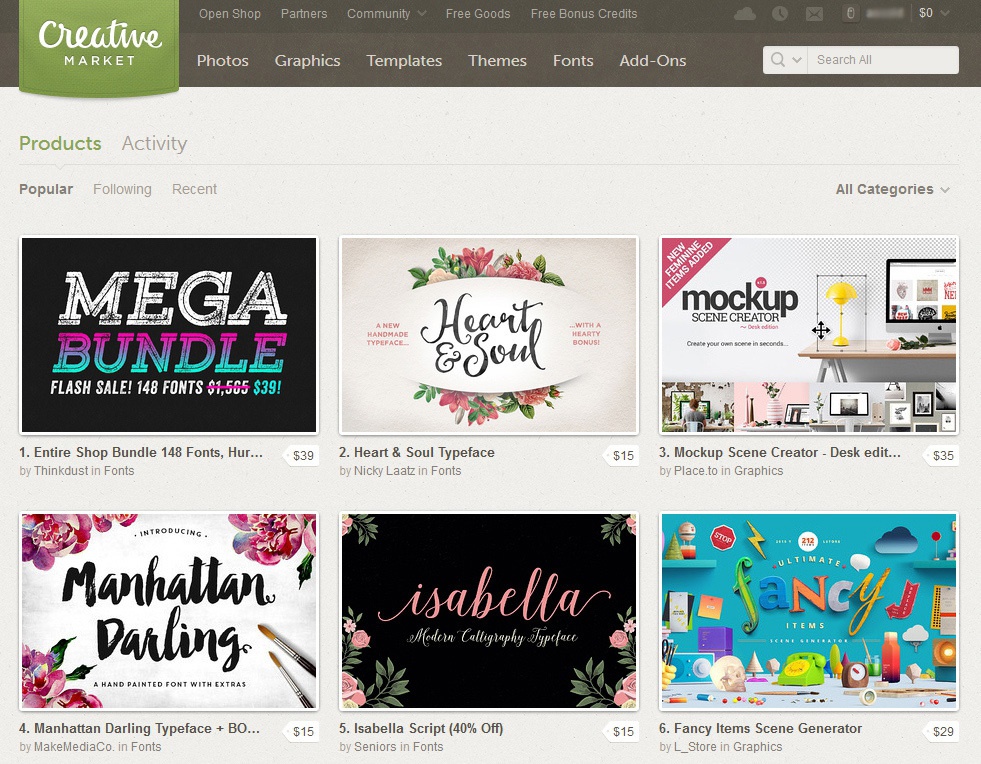Switch to the Activity tab
981x764 pixels.
pos(154,143)
